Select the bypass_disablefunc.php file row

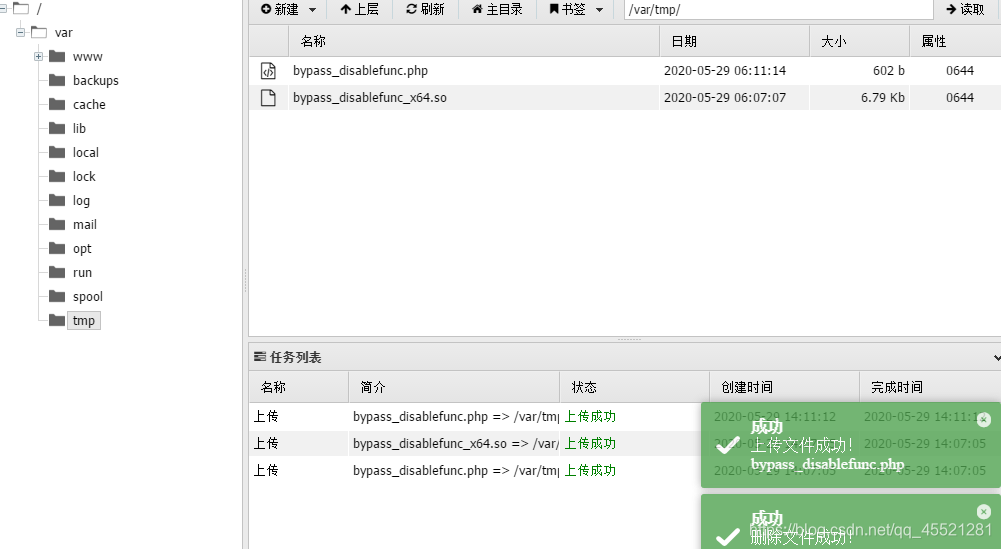click(x=624, y=71)
